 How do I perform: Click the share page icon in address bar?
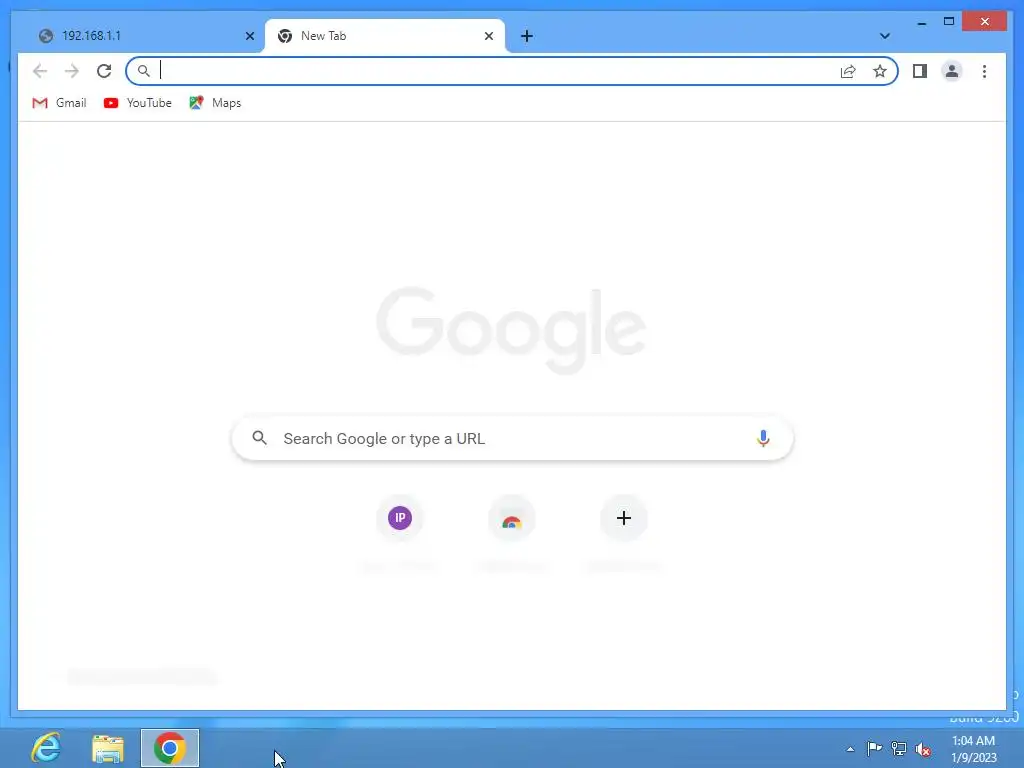[x=848, y=71]
